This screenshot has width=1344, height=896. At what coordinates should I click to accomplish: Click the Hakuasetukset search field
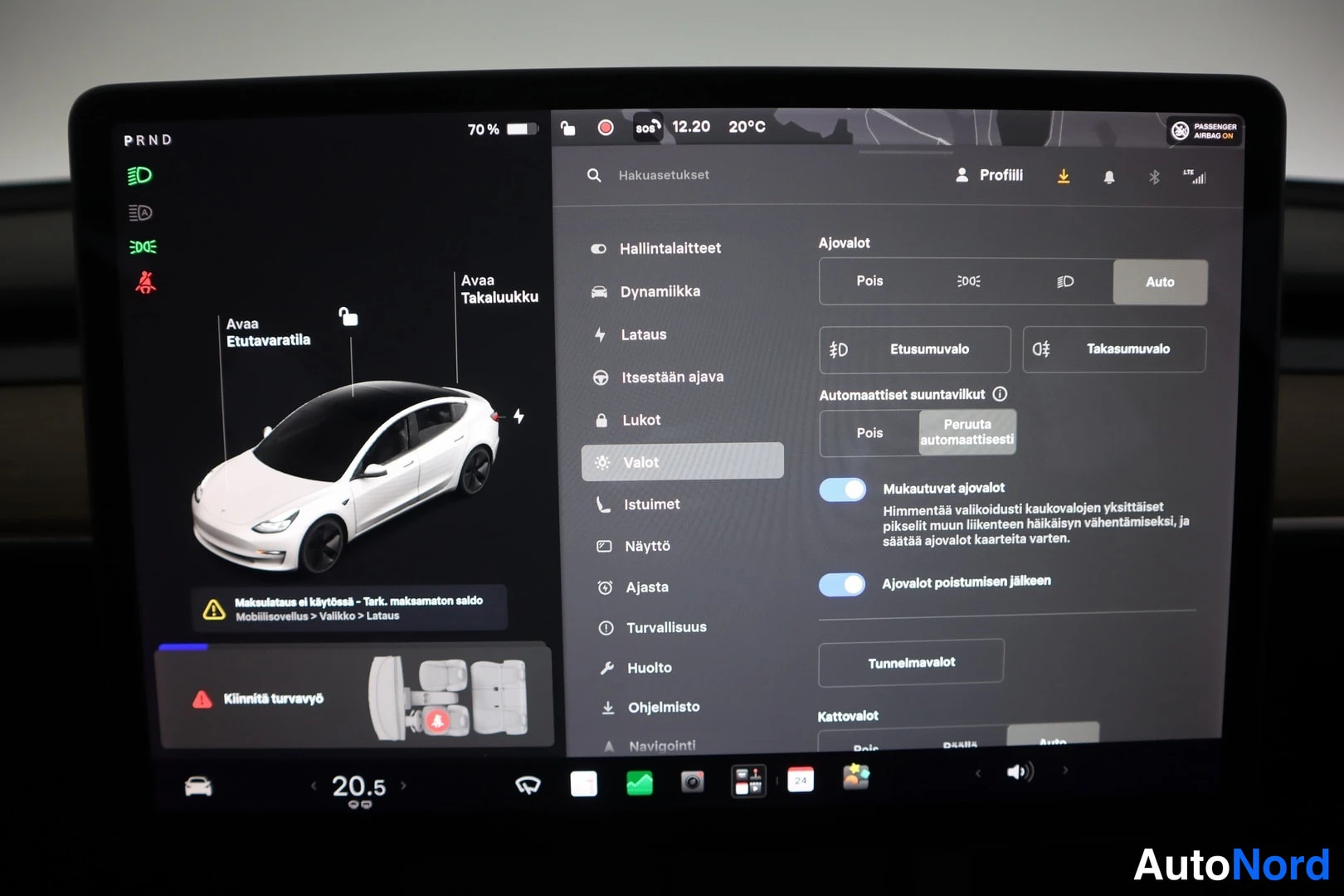[664, 175]
